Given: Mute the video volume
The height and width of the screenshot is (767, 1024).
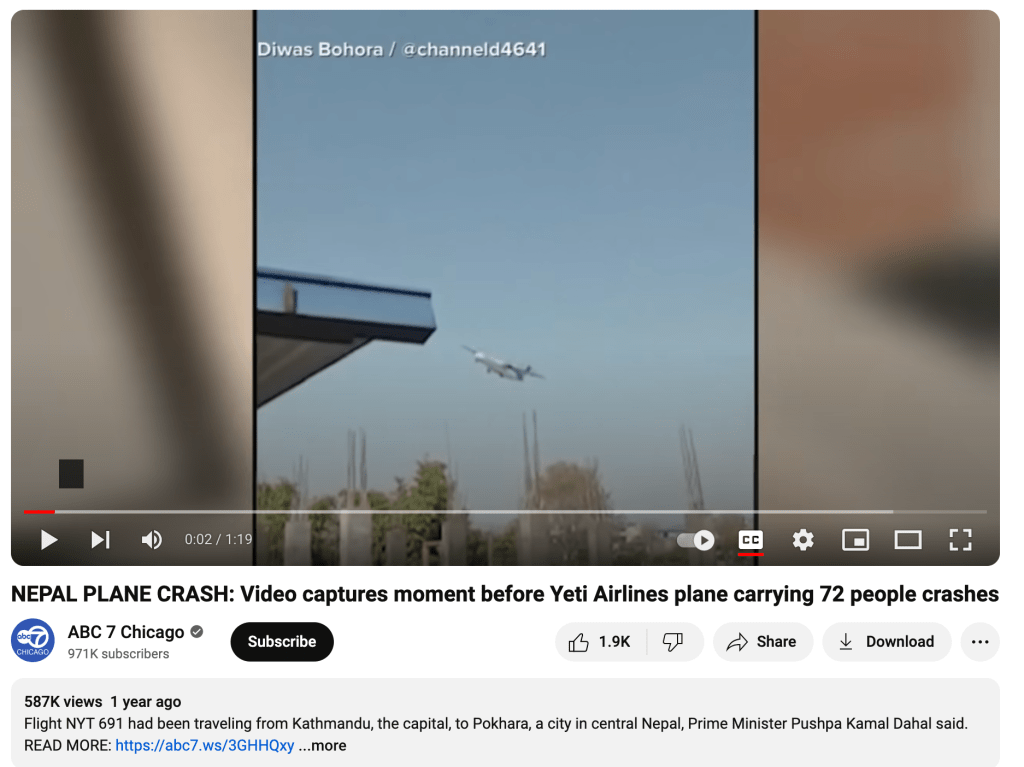Looking at the screenshot, I should [x=152, y=540].
